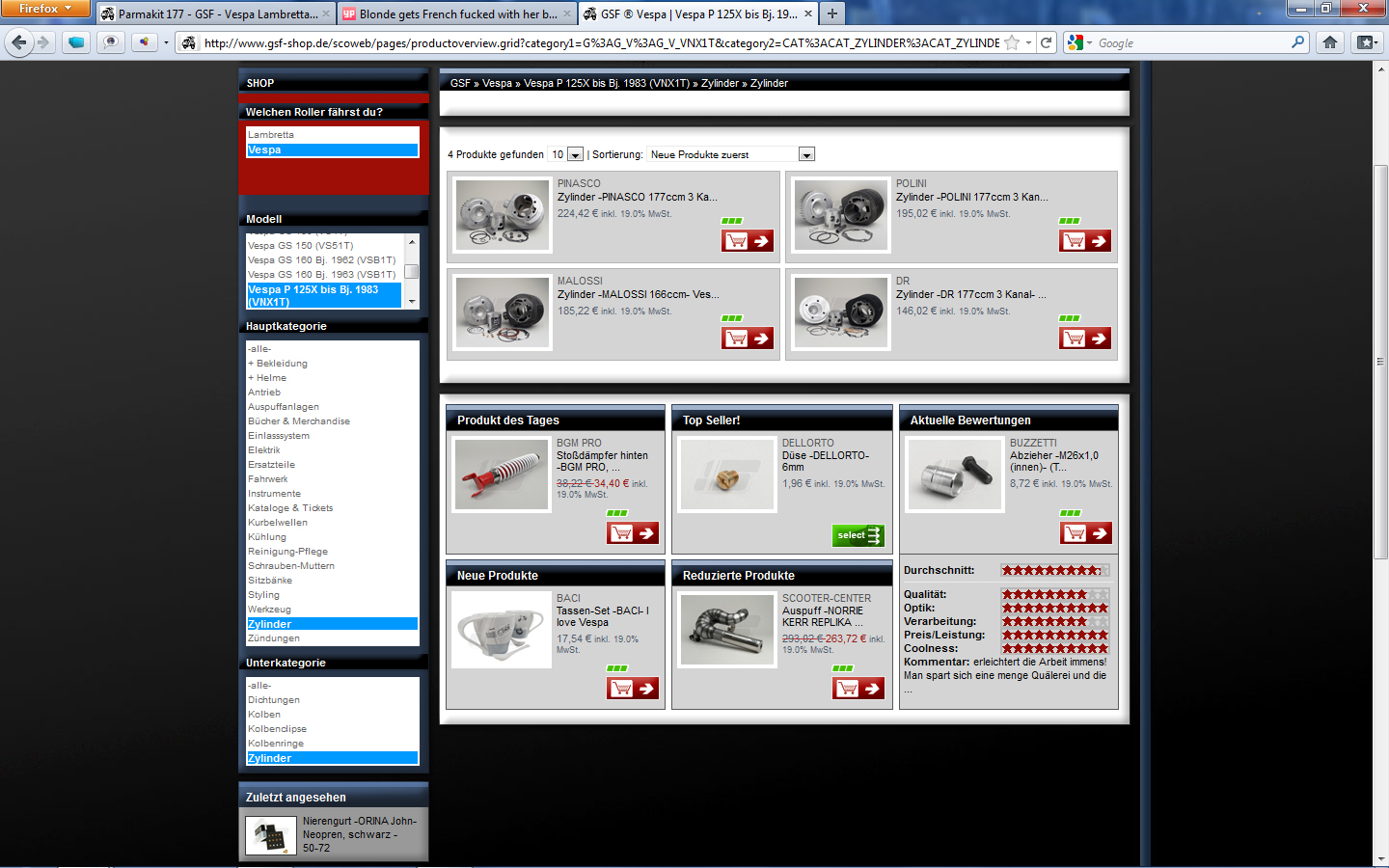The width and height of the screenshot is (1389, 868).
Task: Select Vespa in the scooter brand list
Action: coord(333,149)
